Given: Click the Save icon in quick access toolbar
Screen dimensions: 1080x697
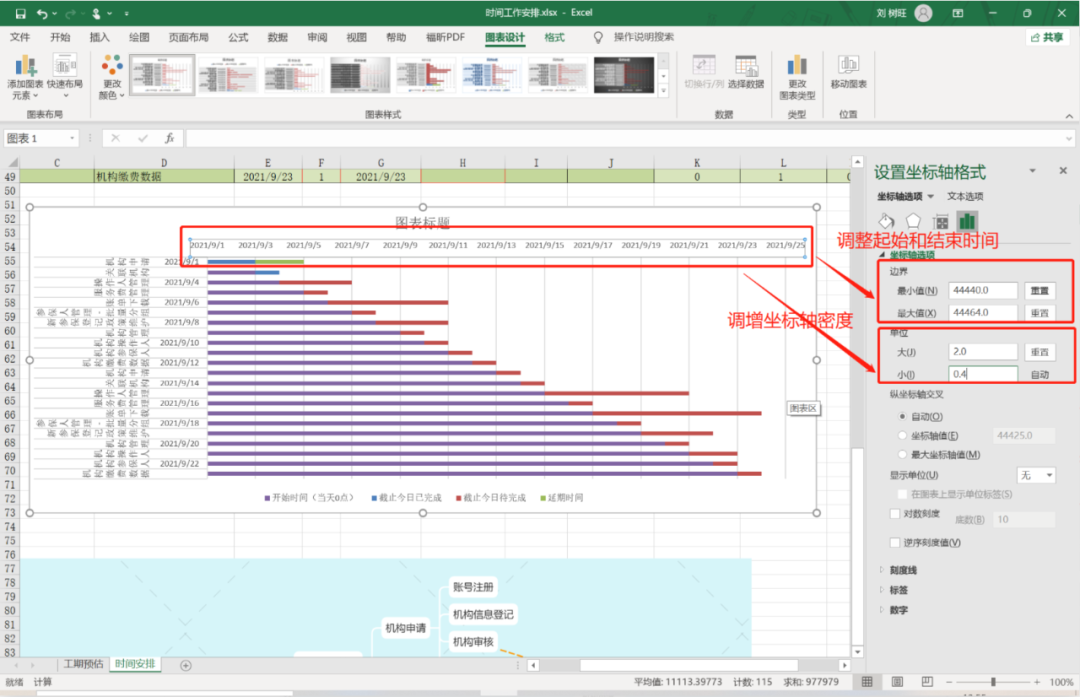Looking at the screenshot, I should pos(21,13).
